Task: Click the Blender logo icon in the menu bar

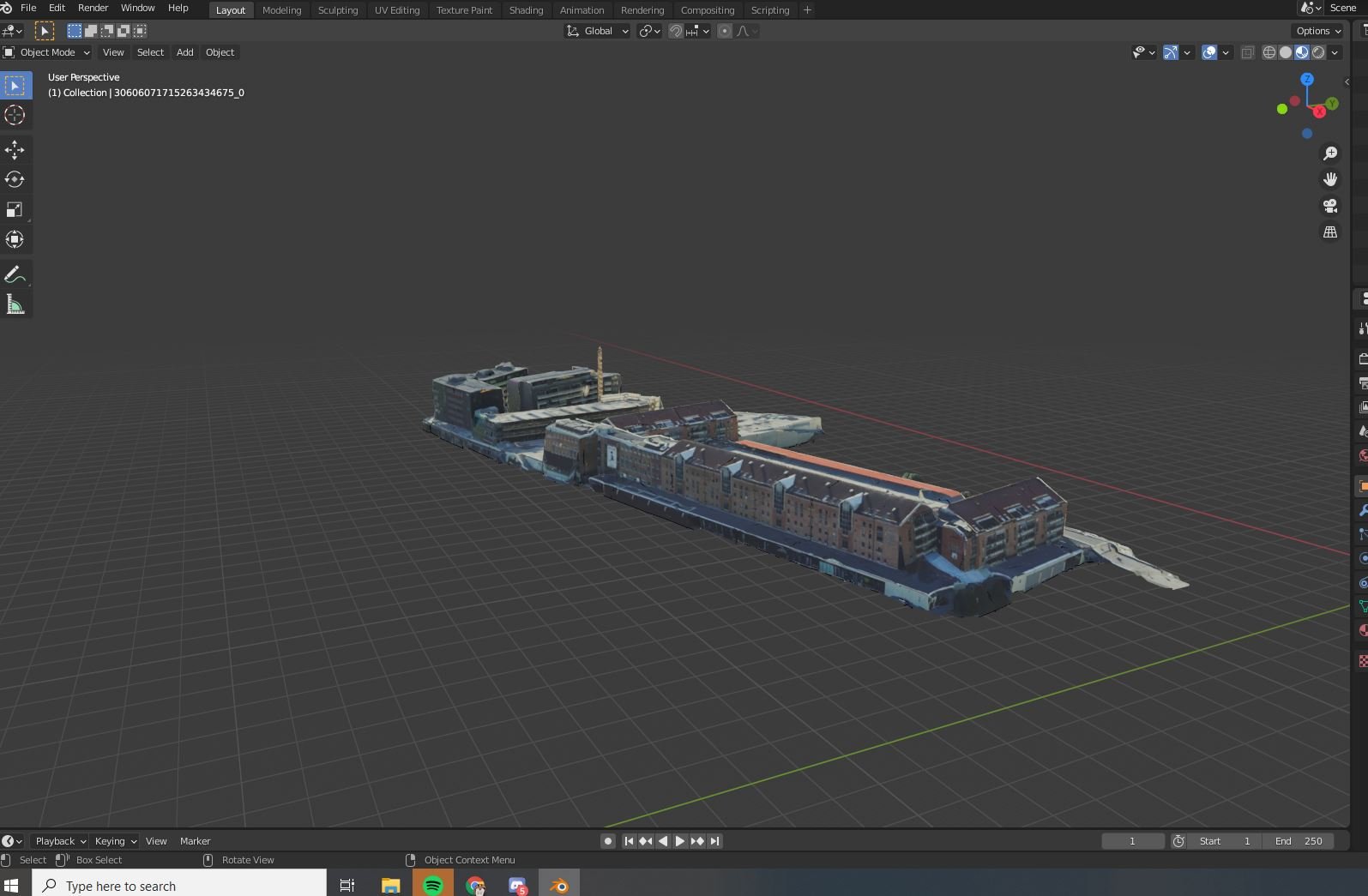Action: [7, 8]
